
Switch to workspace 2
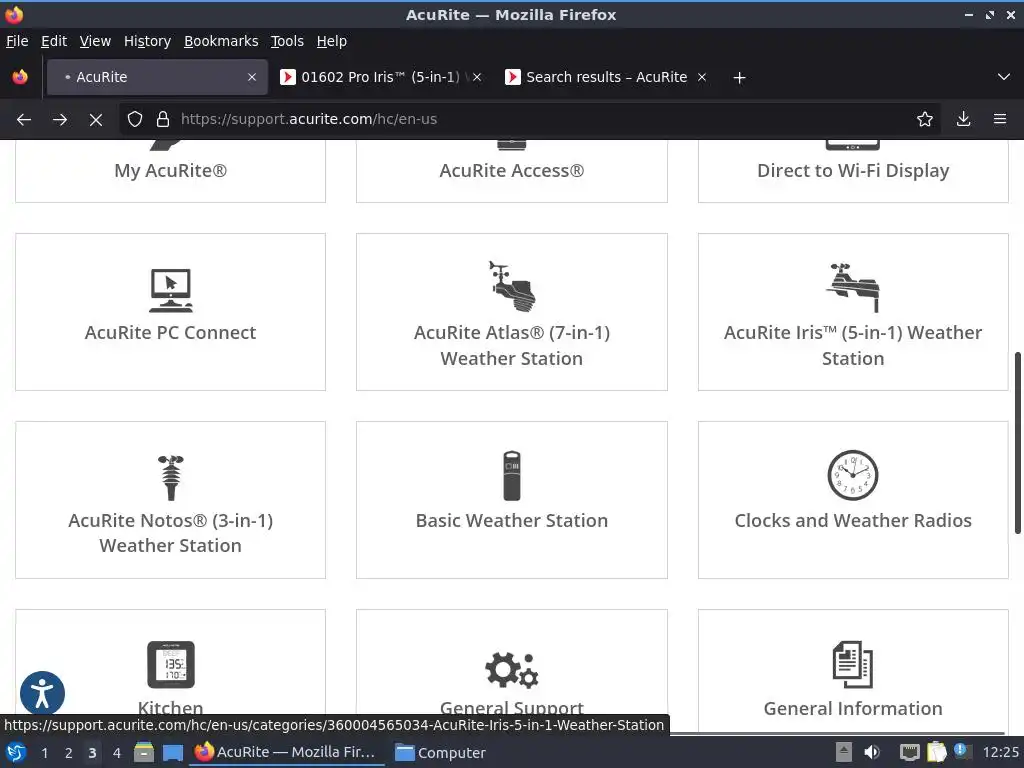coord(69,753)
